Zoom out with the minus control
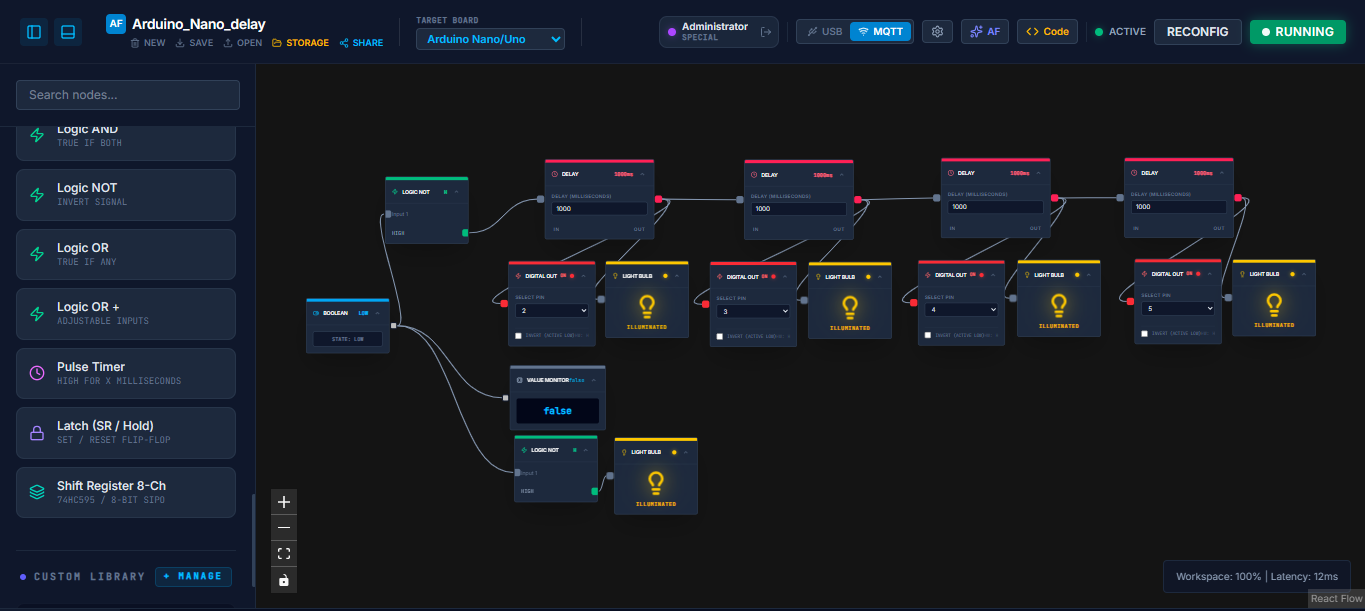The image size is (1365, 611). 284,528
